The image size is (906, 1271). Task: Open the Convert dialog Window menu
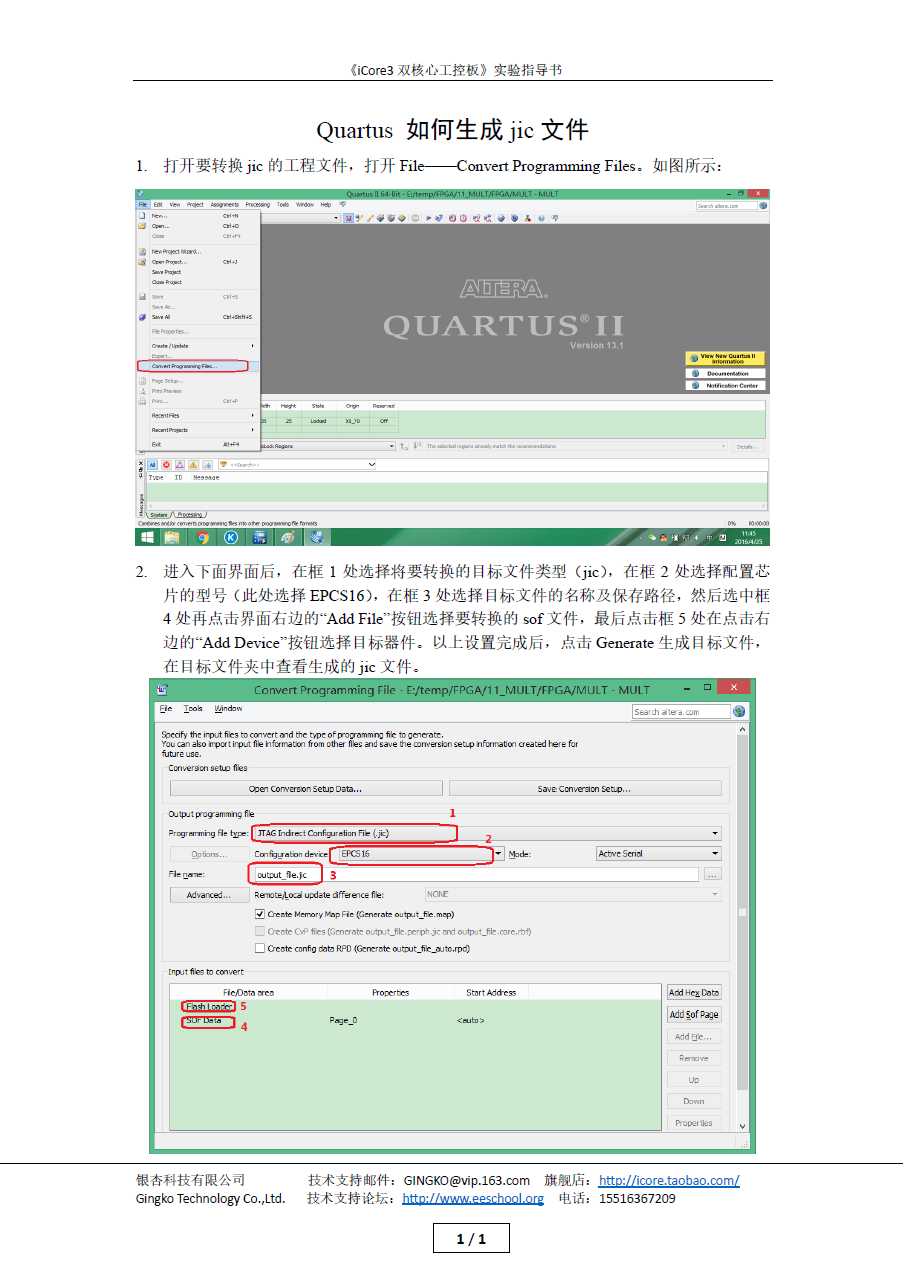(229, 708)
